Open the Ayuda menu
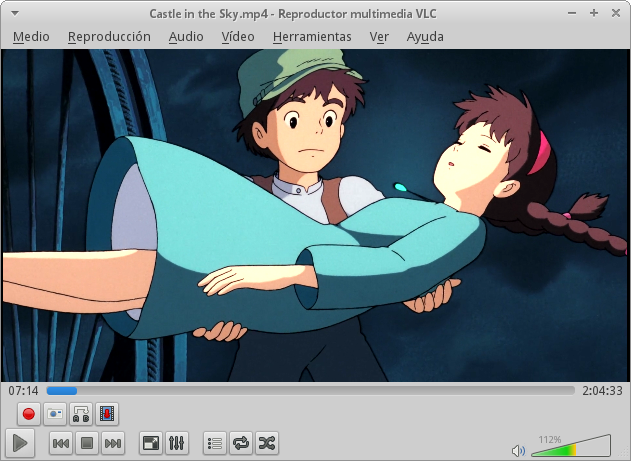Screen dimensions: 631x461 click(425, 37)
